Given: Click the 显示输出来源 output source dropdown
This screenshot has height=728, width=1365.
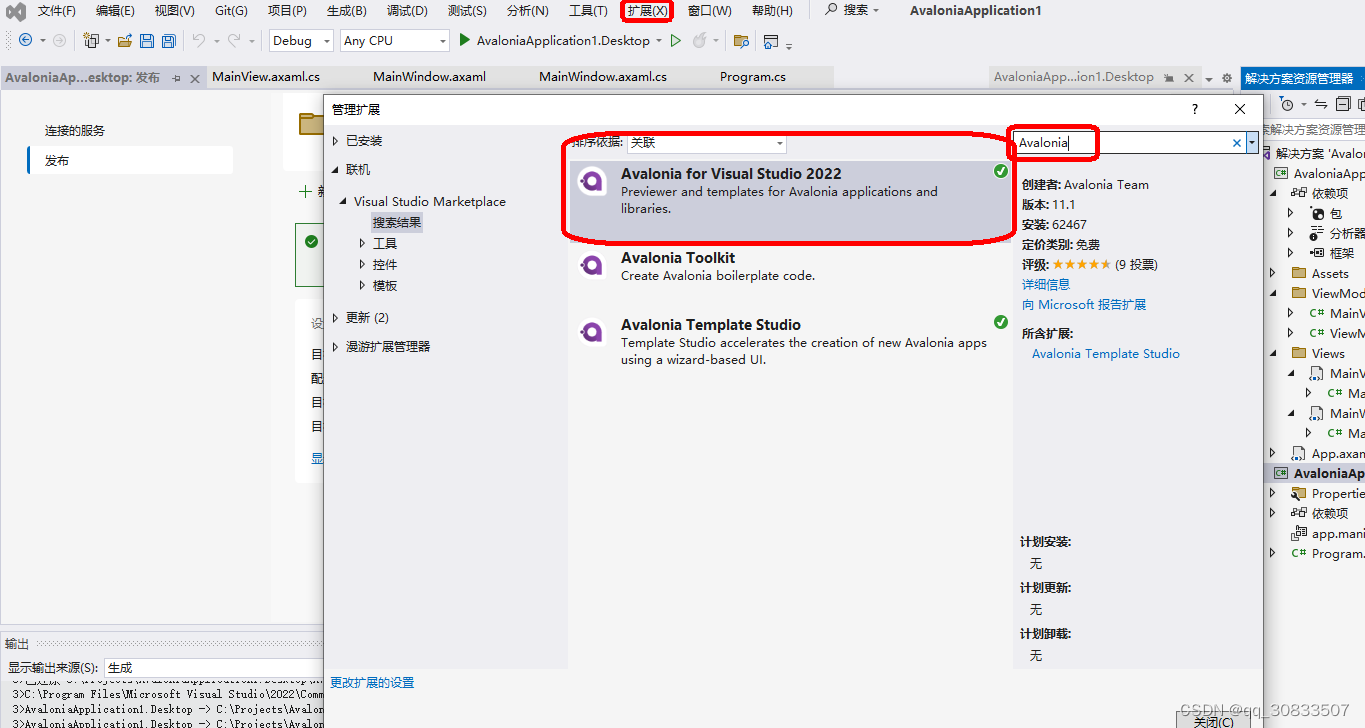Looking at the screenshot, I should pyautogui.click(x=148, y=667).
